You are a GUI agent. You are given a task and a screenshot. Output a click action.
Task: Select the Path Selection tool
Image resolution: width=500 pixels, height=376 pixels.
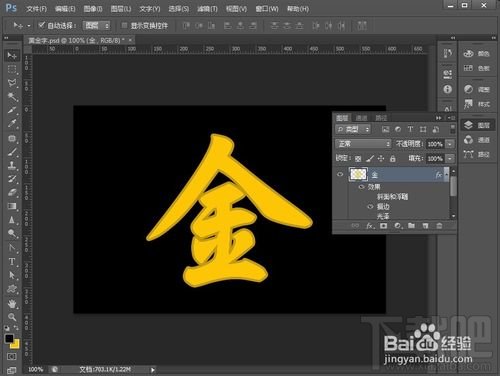click(12, 275)
